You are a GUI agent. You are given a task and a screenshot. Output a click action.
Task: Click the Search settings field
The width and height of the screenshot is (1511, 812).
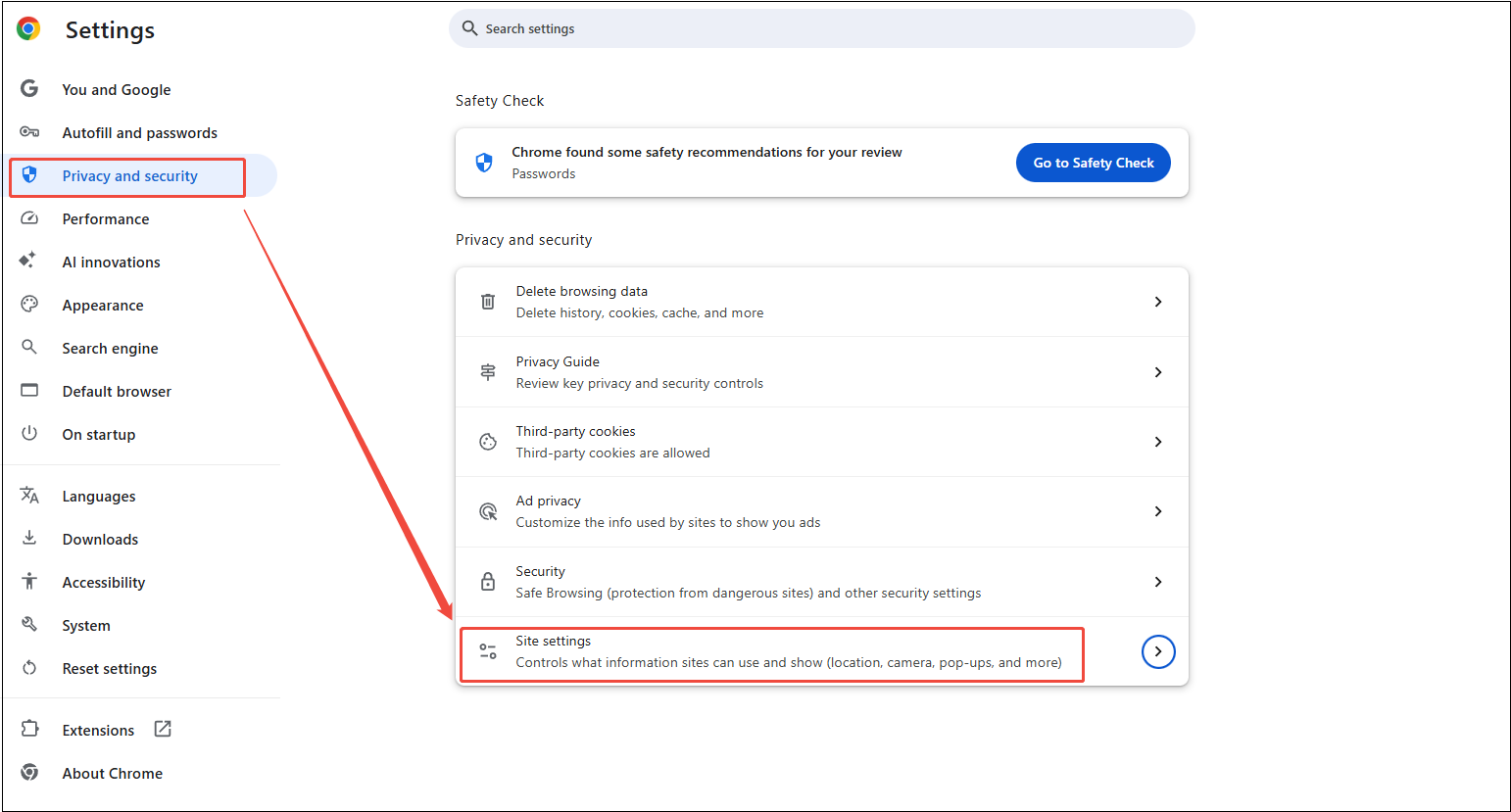pos(821,28)
